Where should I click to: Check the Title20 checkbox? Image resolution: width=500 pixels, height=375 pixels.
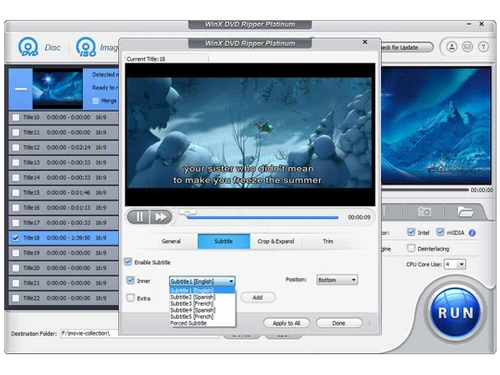tap(16, 268)
